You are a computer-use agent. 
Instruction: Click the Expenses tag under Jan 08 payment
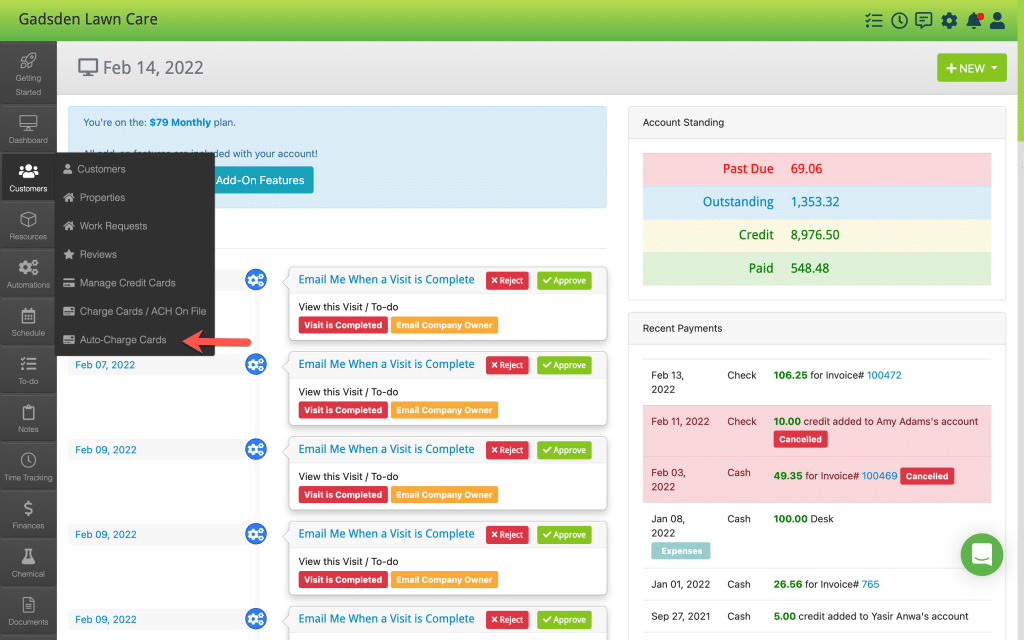[680, 551]
